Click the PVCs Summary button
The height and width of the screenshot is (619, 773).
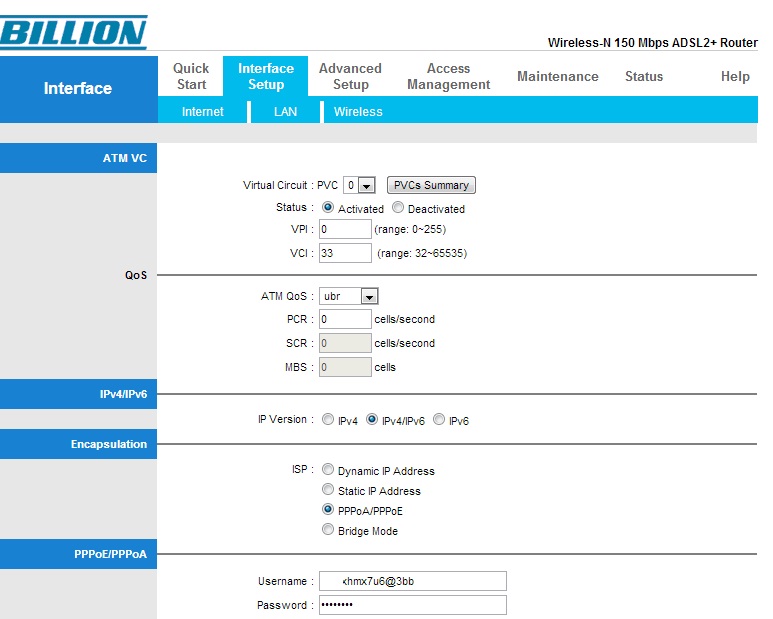point(431,185)
